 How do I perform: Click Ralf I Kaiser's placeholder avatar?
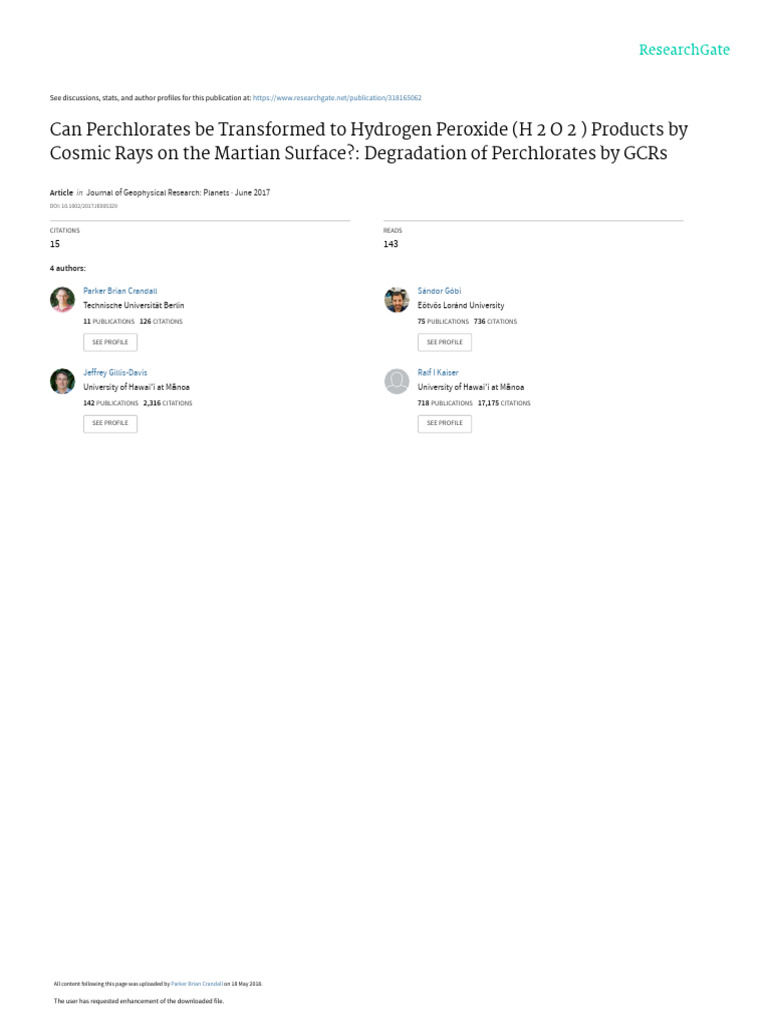coord(397,381)
